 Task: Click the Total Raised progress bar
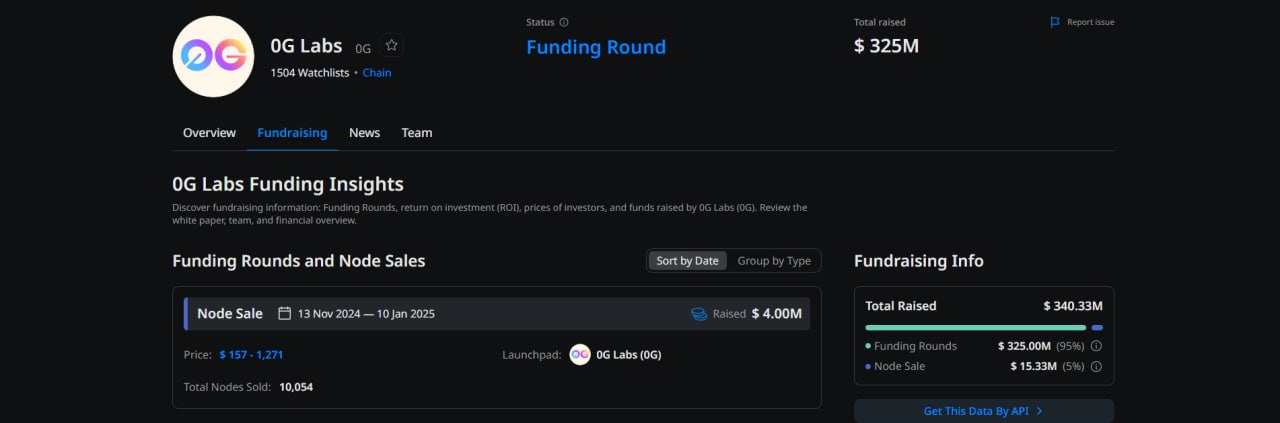984,327
